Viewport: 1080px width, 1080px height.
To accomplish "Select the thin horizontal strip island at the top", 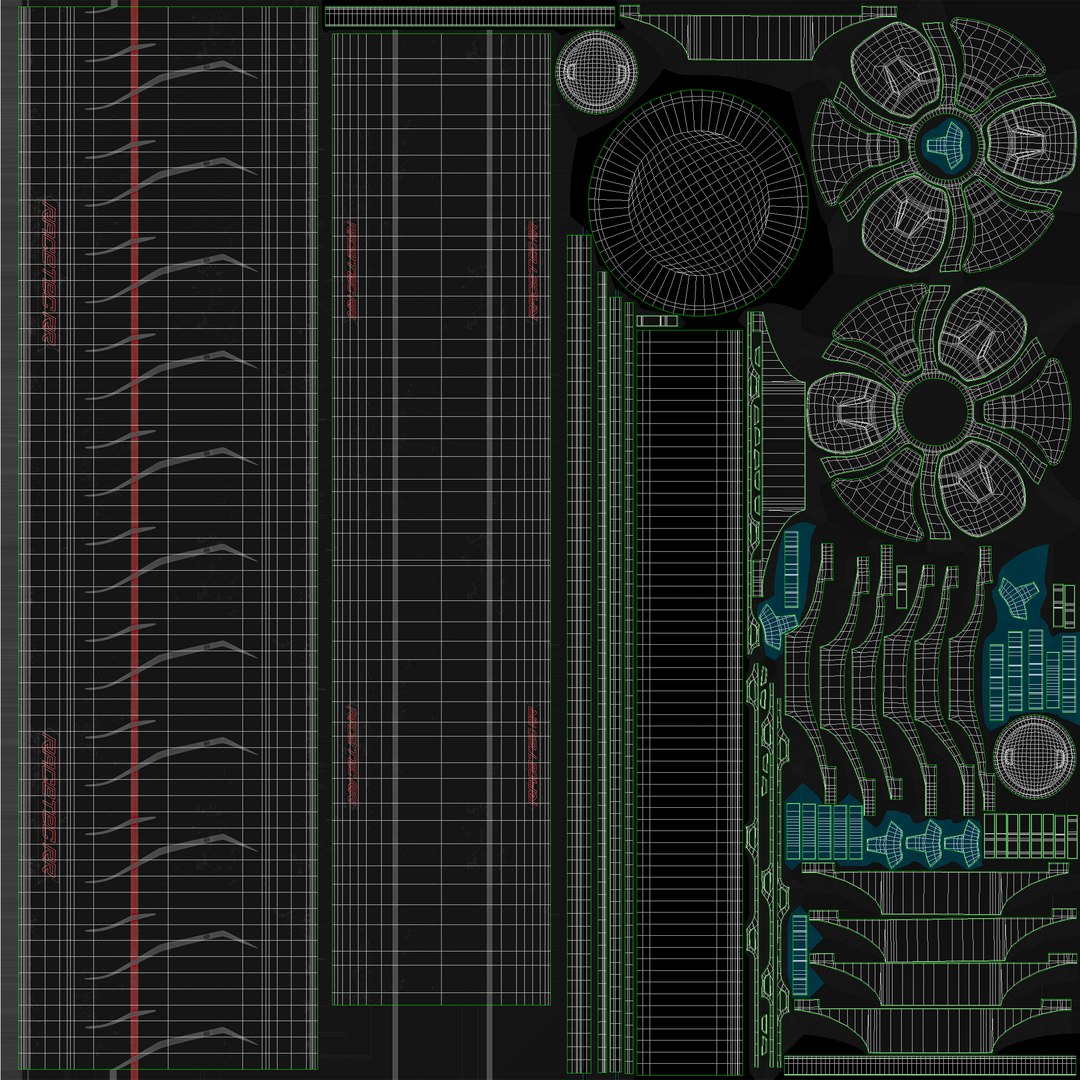I will pos(470,17).
